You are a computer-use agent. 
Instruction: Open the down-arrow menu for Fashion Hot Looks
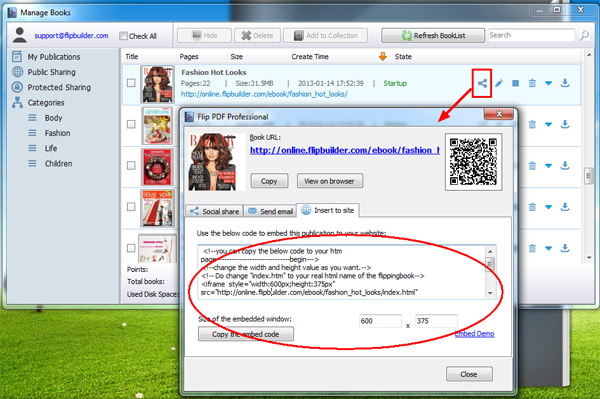coord(548,83)
